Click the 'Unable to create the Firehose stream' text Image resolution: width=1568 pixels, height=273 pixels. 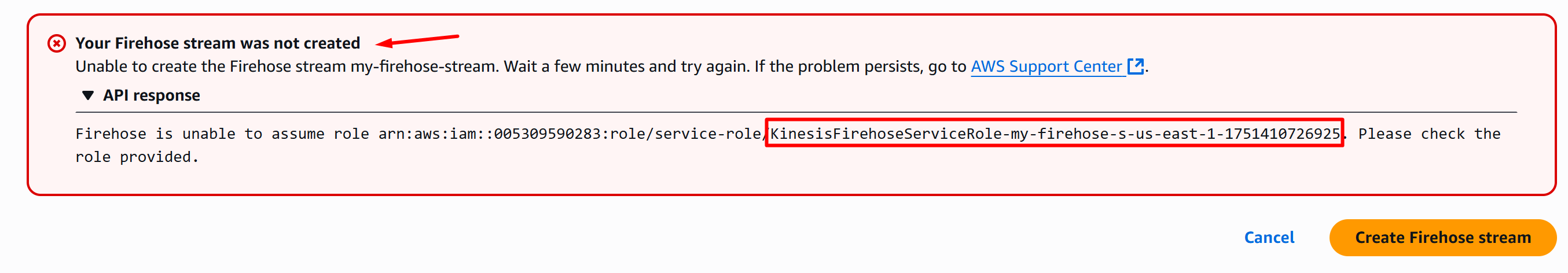(x=211, y=67)
